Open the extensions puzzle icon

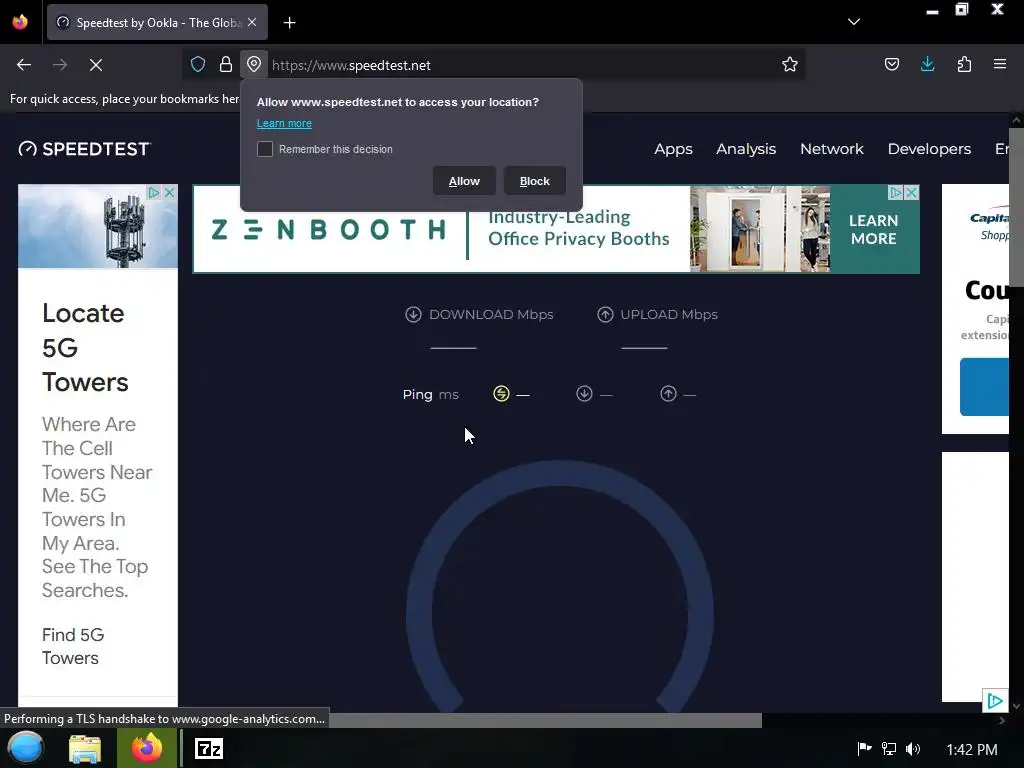click(964, 65)
